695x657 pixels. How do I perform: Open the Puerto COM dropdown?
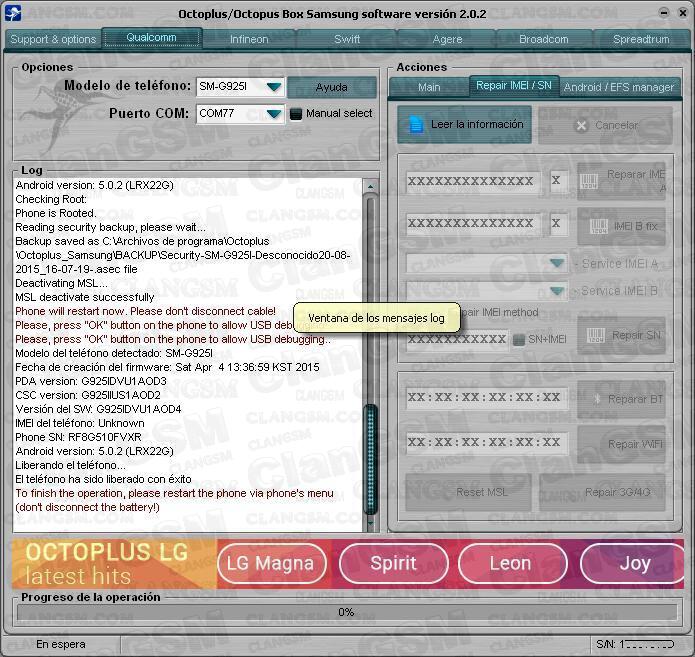tap(273, 114)
